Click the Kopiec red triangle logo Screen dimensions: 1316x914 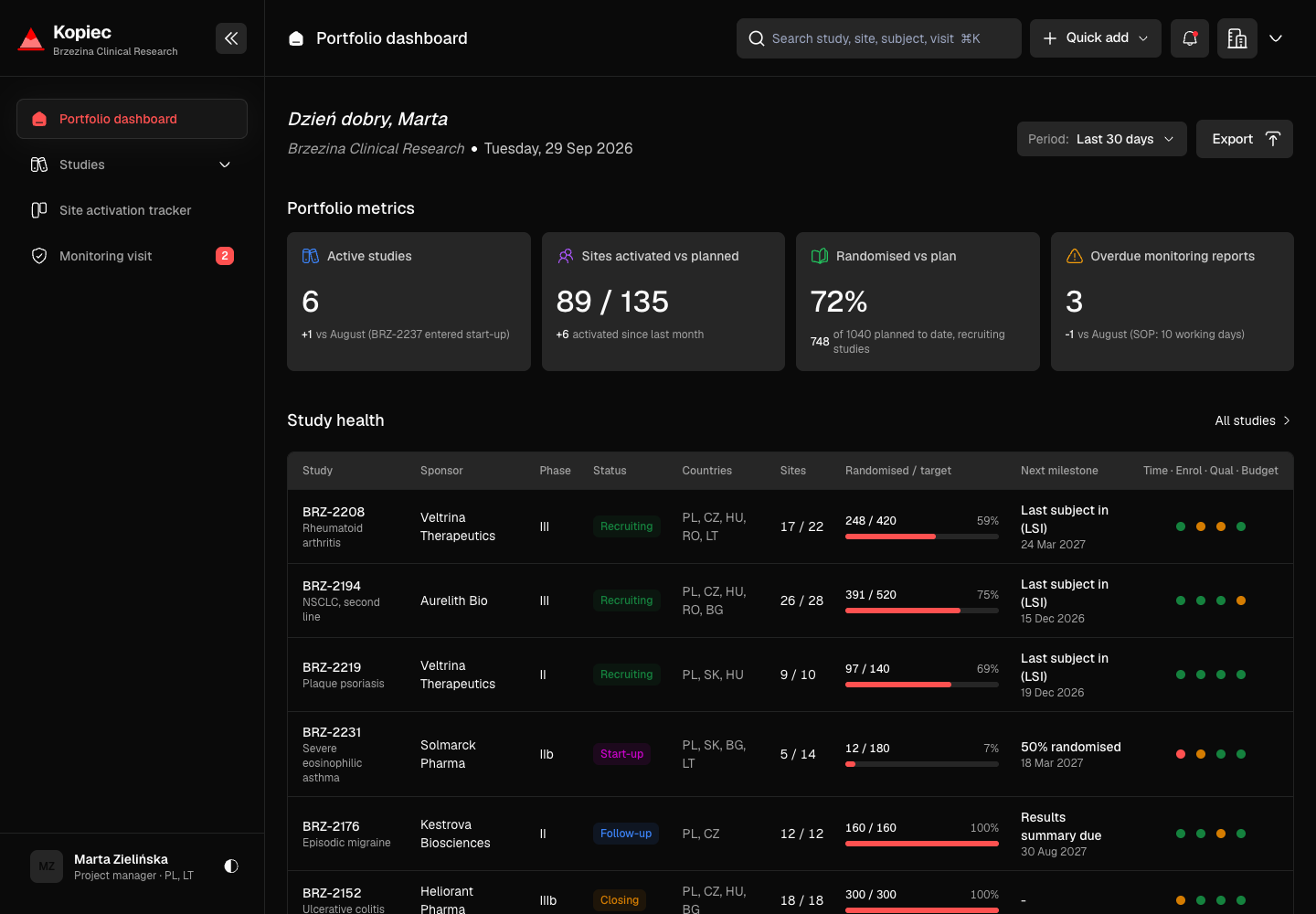[x=31, y=38]
